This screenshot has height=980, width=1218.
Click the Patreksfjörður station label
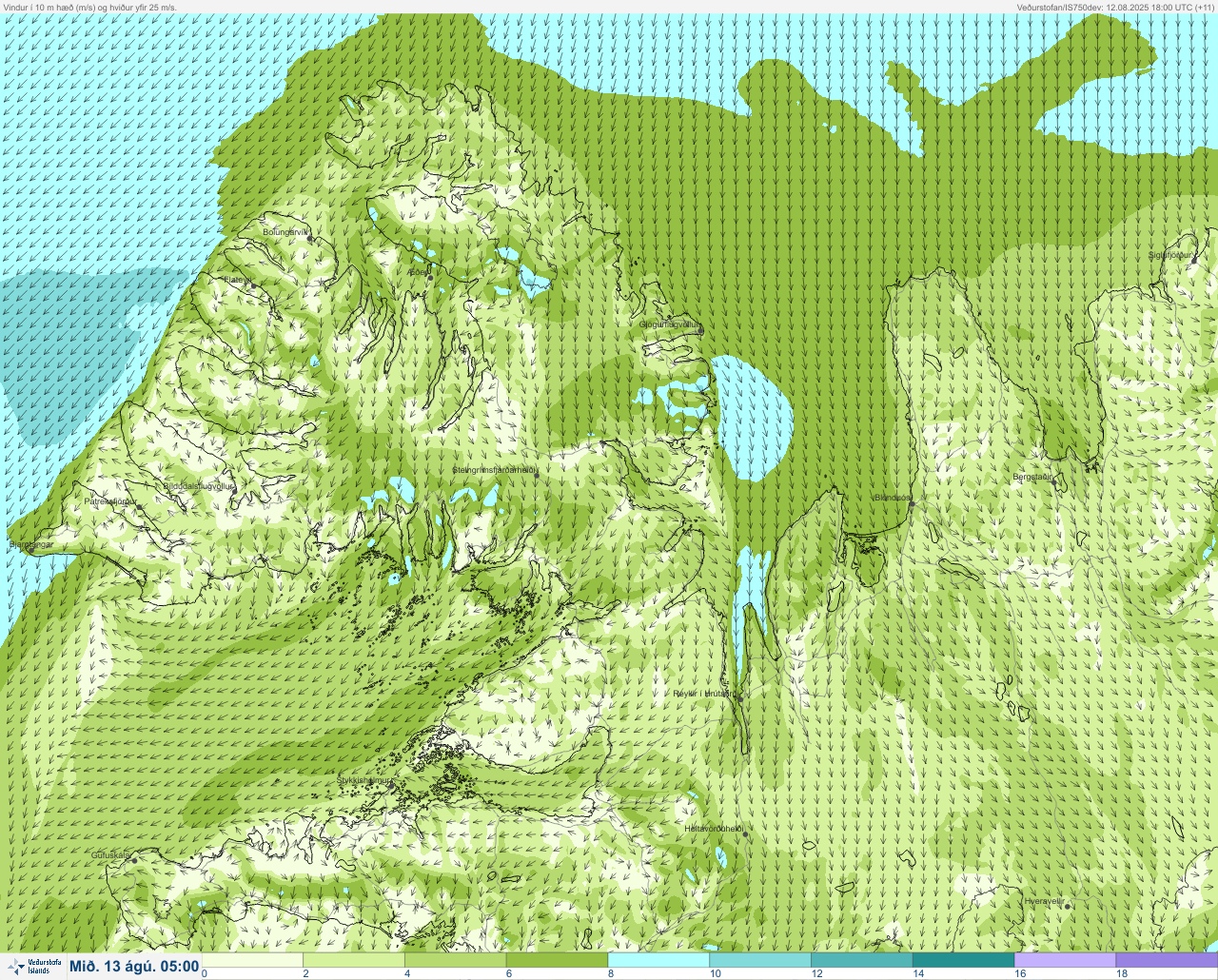[110, 500]
